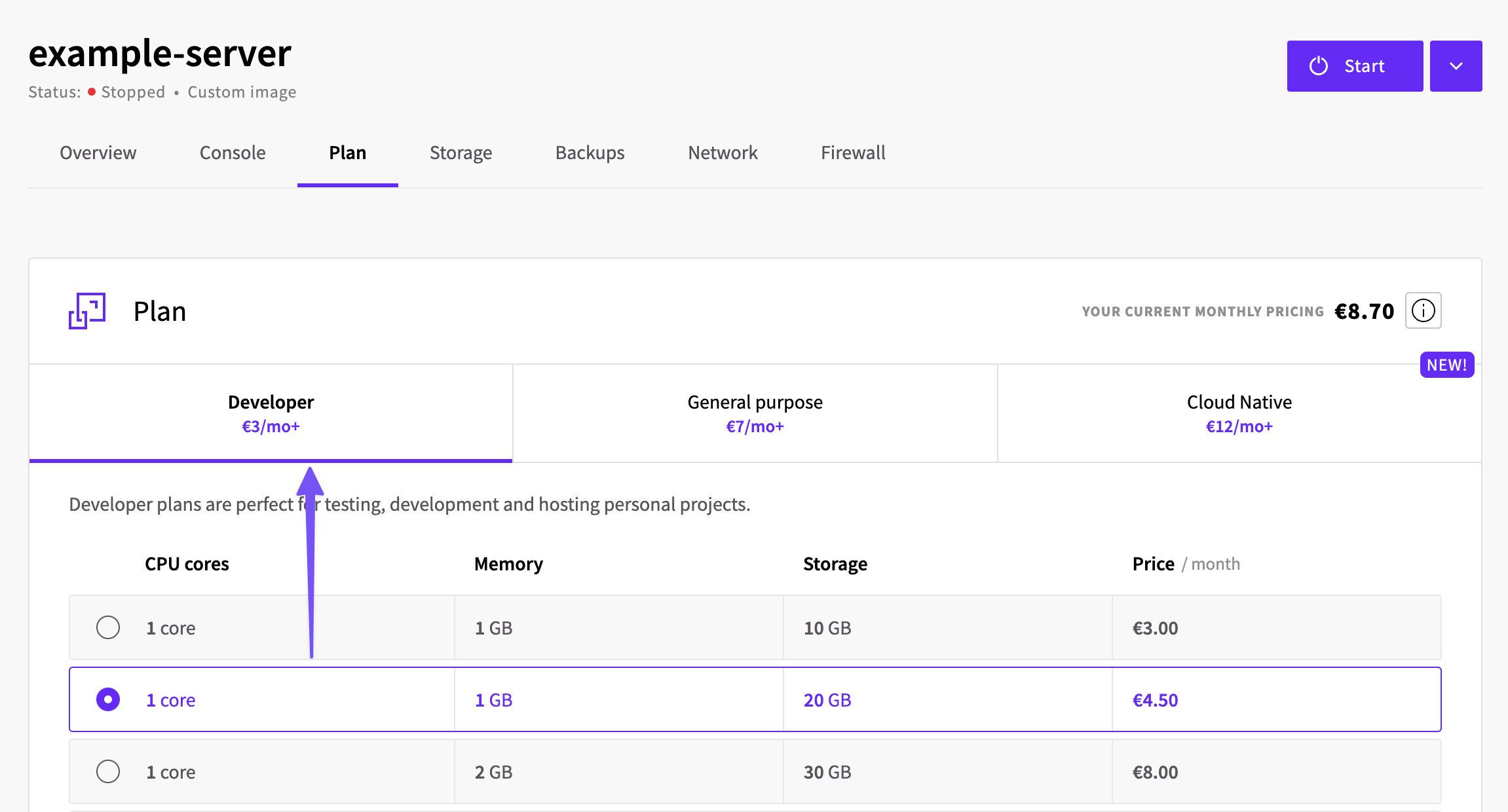Click the Price column header

pos(1186,564)
